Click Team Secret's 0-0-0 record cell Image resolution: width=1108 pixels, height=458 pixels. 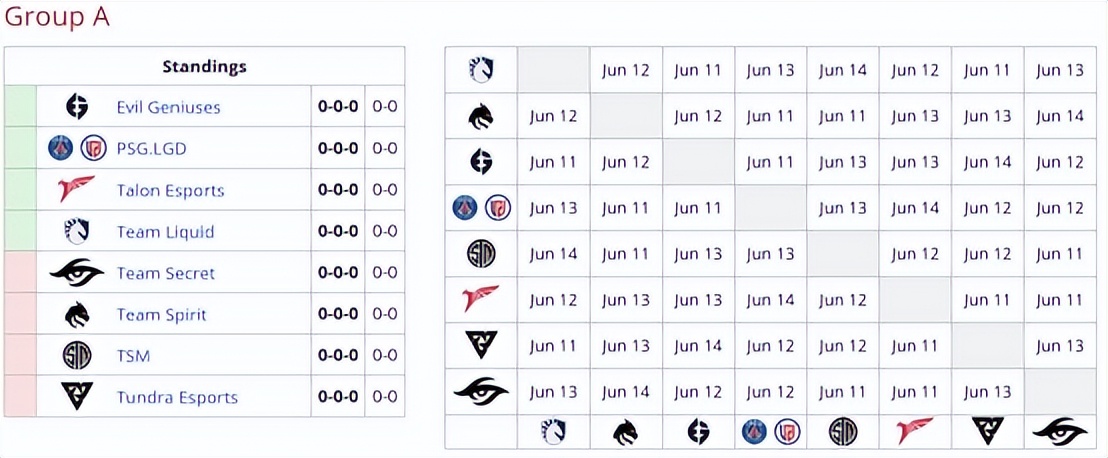[338, 273]
